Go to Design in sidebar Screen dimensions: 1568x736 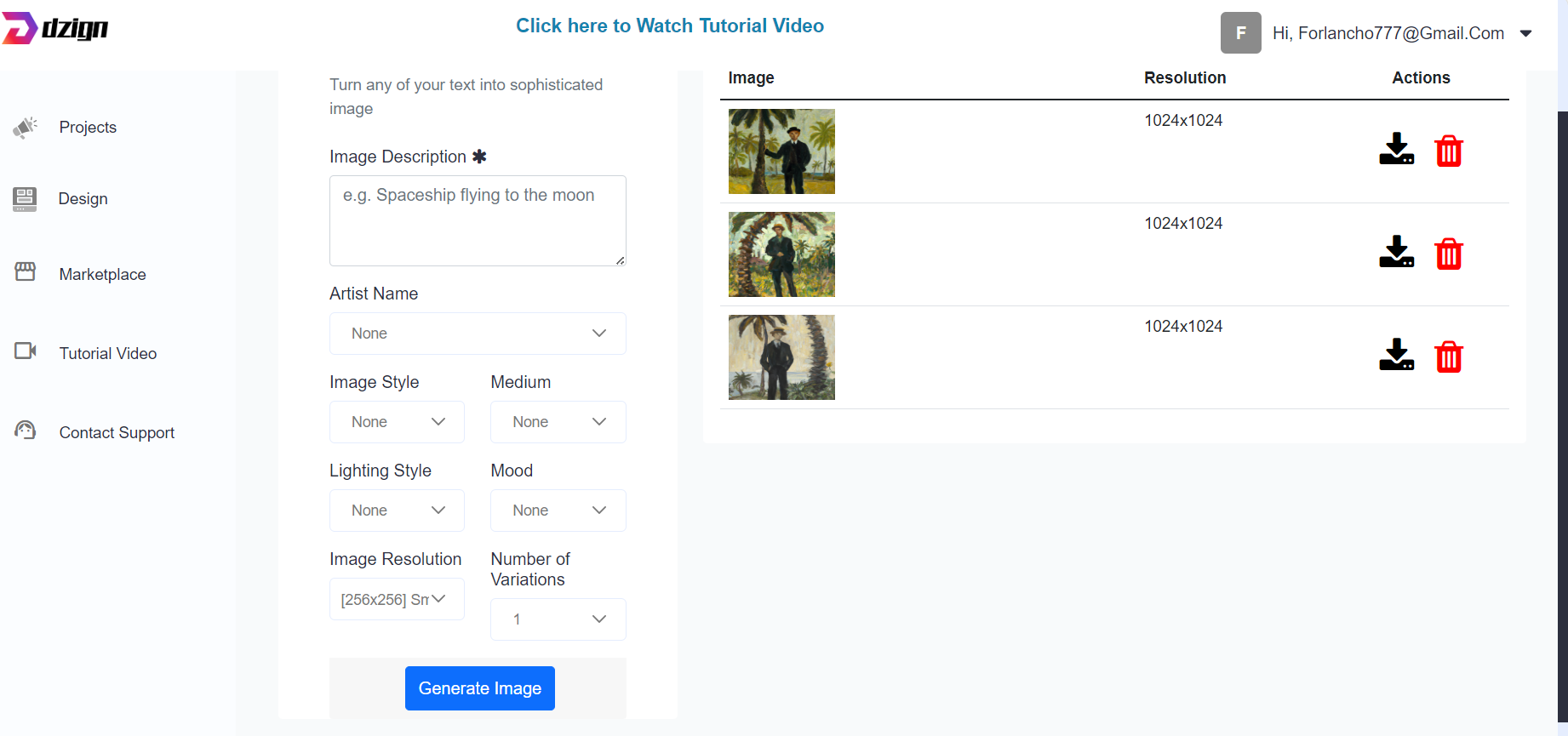pyautogui.click(x=83, y=199)
